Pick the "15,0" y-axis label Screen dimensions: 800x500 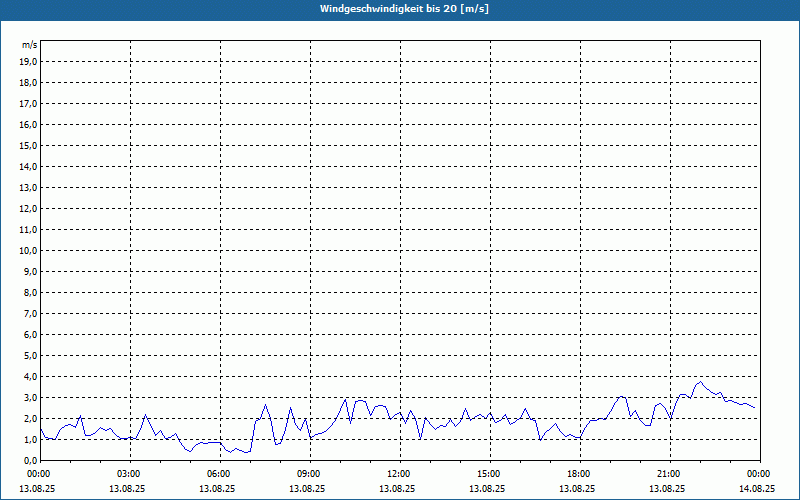pos(28,145)
